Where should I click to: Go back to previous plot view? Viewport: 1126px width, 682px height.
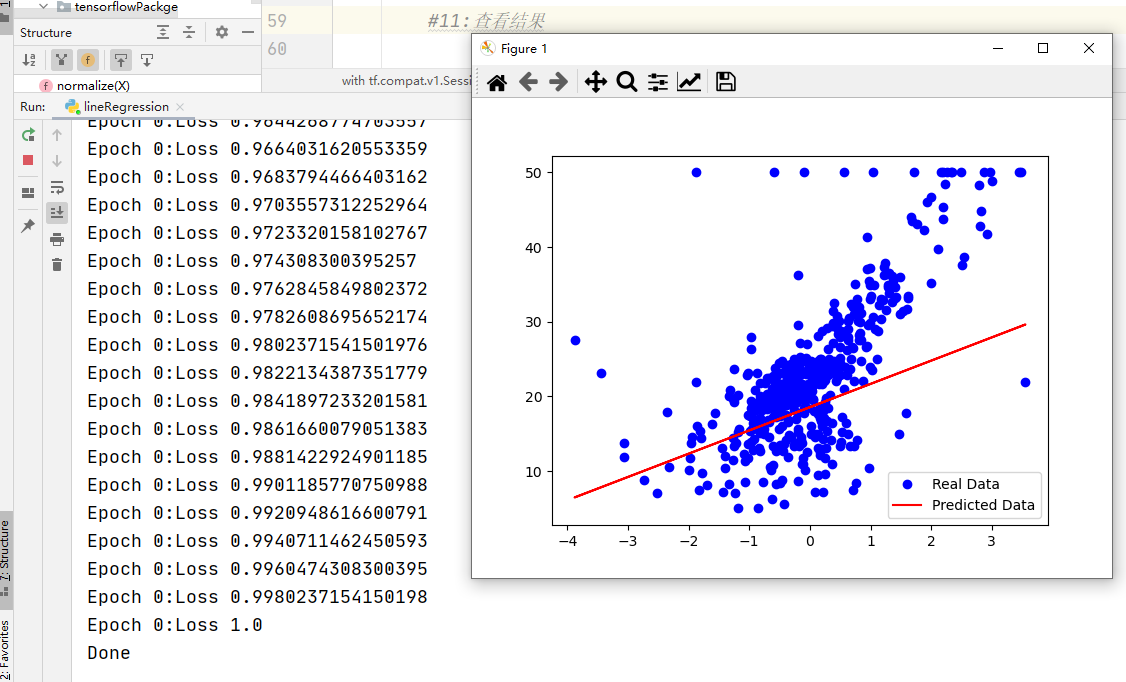pyautogui.click(x=528, y=82)
